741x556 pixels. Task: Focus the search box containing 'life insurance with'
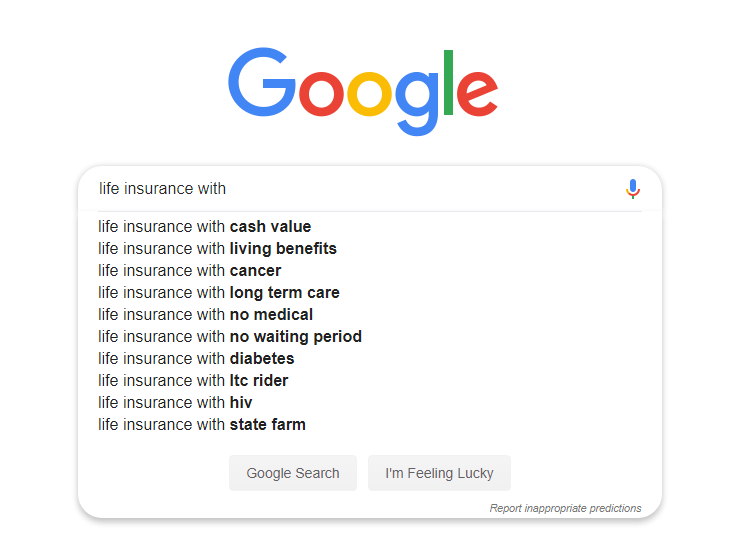coord(359,188)
